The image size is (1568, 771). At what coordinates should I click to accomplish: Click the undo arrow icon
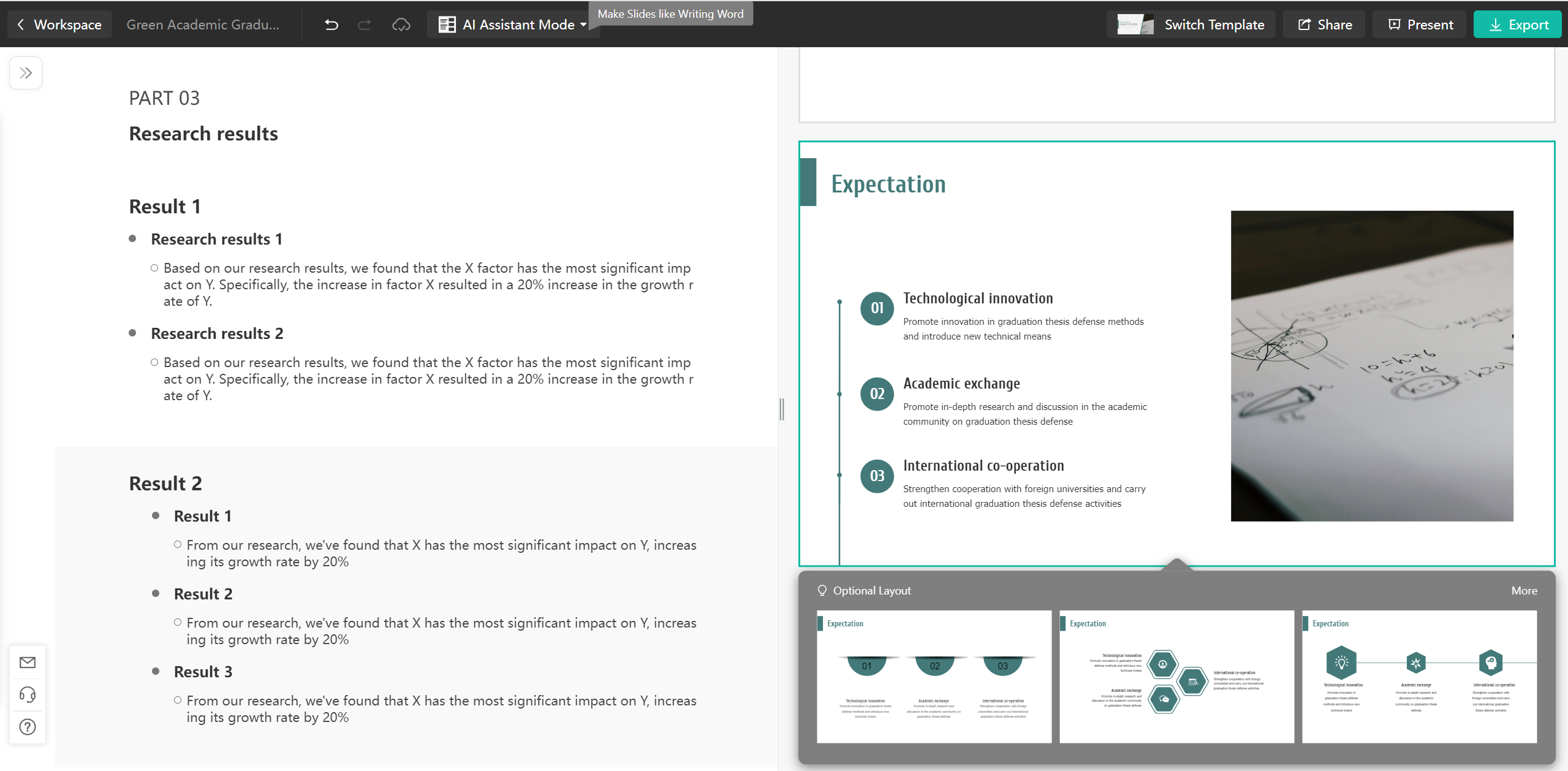tap(331, 25)
